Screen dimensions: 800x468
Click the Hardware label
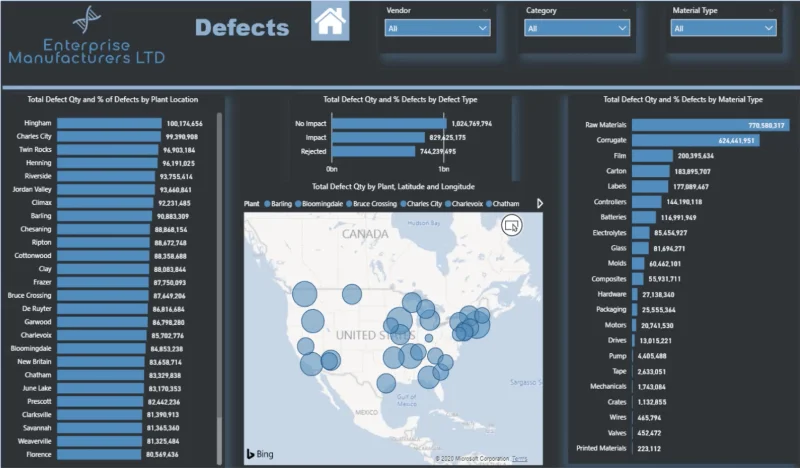[x=612, y=294]
